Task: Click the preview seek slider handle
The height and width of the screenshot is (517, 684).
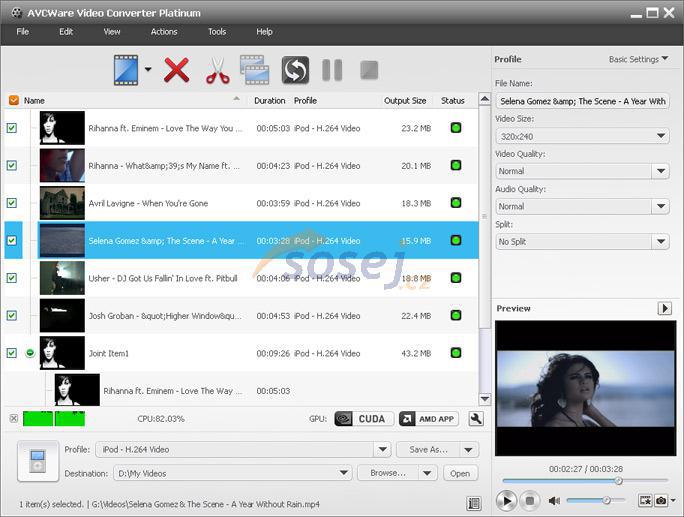Action: click(x=619, y=481)
